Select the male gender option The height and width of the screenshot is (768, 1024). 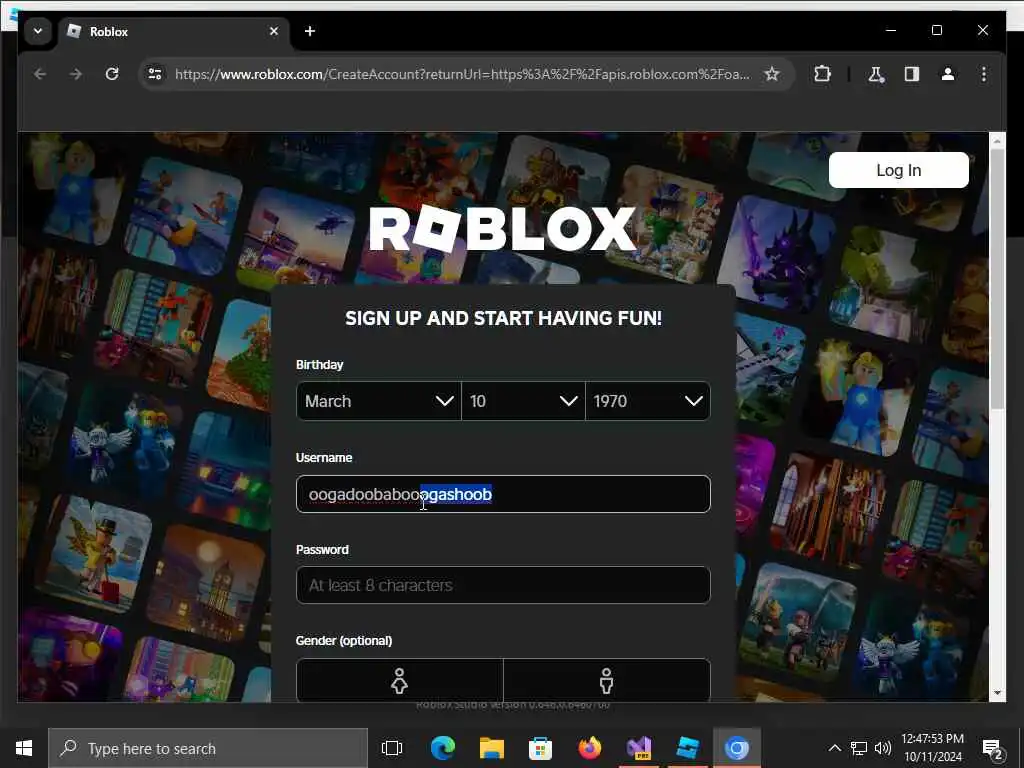(607, 680)
